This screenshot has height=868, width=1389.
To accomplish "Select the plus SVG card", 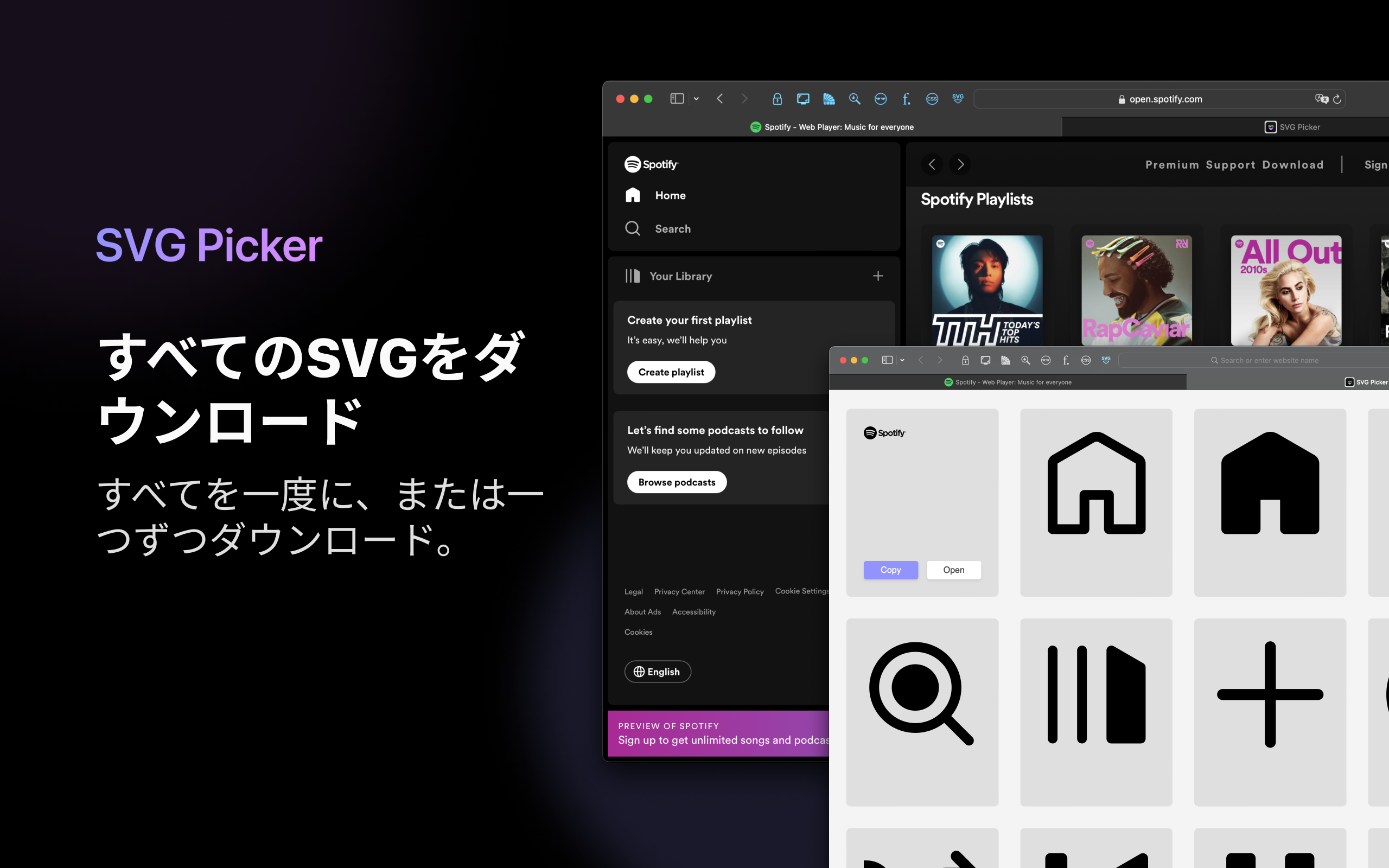I will [1270, 712].
